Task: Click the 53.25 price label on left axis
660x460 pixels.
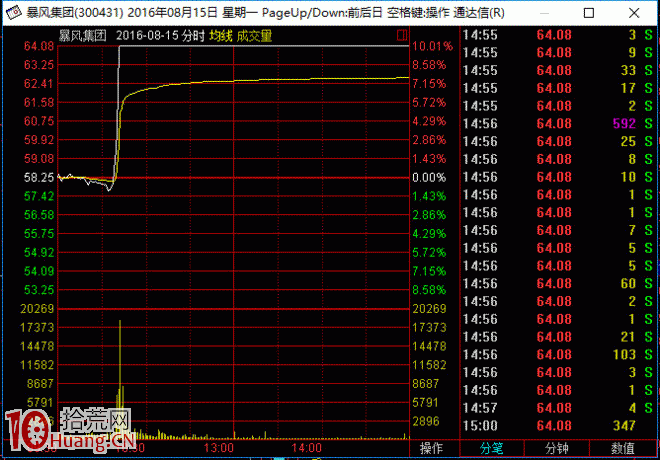Action: tap(39, 290)
